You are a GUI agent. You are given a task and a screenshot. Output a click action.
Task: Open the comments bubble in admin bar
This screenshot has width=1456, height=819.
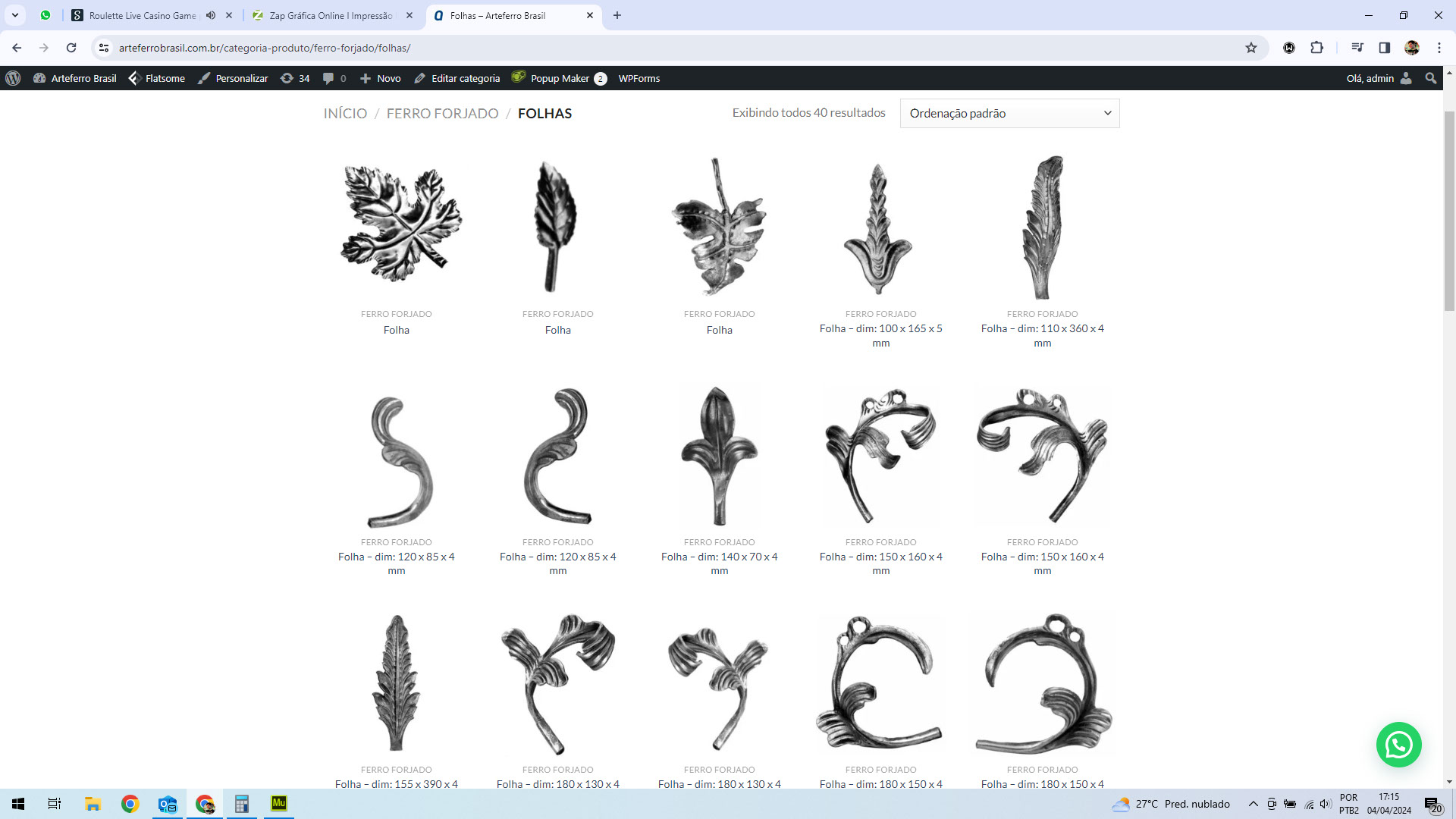coord(328,78)
